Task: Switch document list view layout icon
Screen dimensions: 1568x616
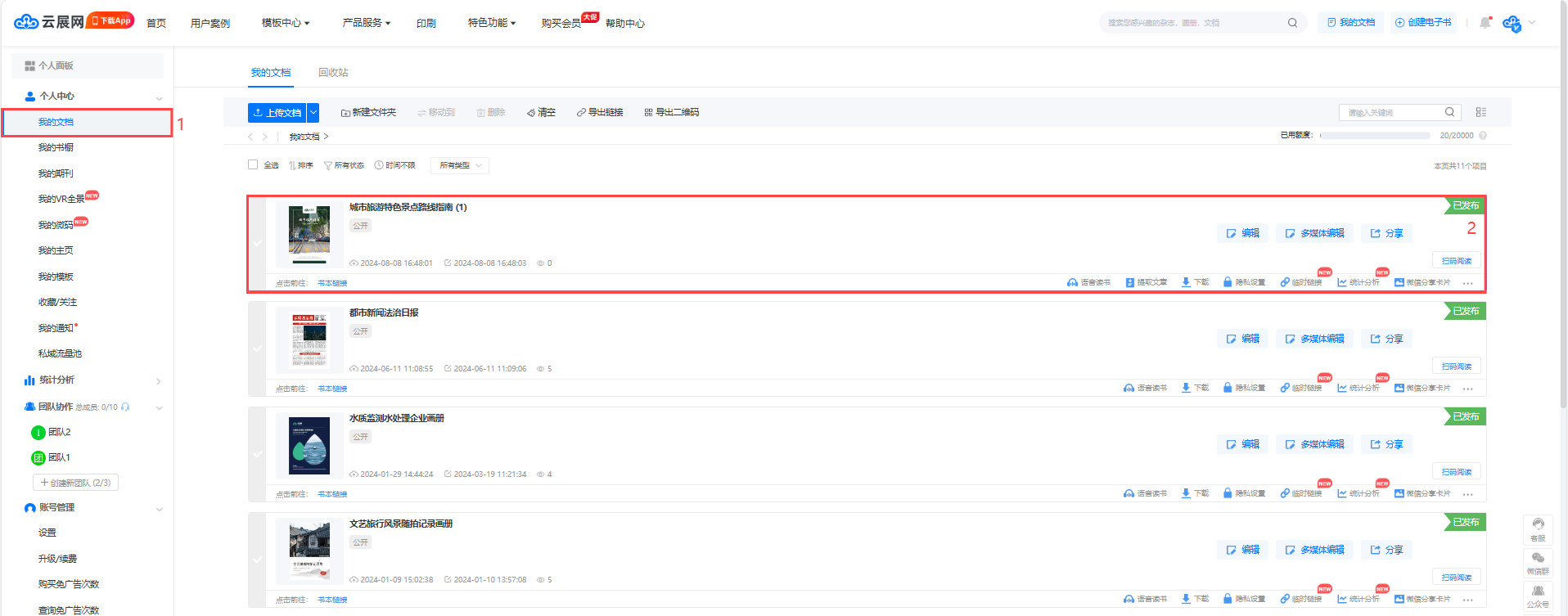Action: (1481, 112)
